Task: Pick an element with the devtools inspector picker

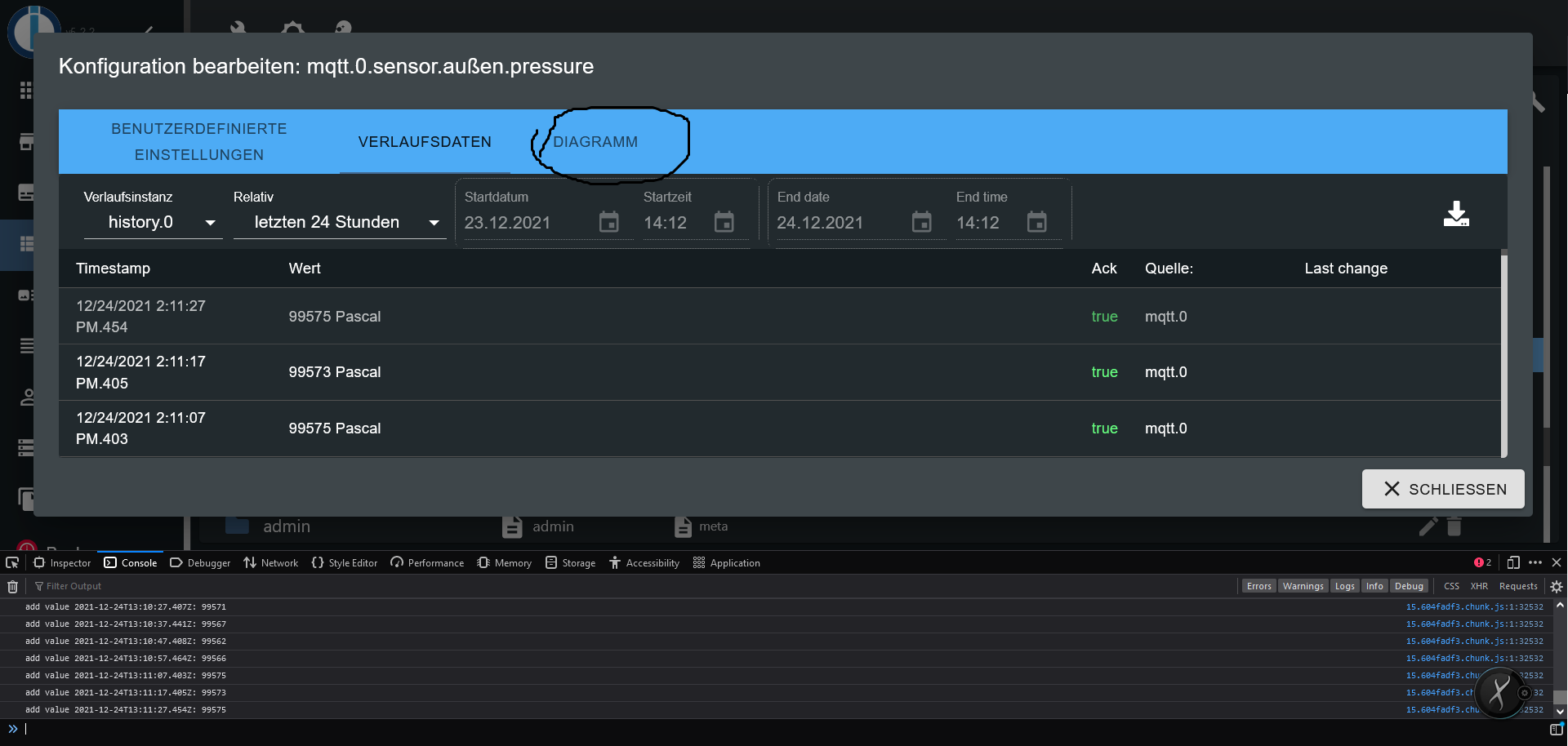Action: point(12,562)
